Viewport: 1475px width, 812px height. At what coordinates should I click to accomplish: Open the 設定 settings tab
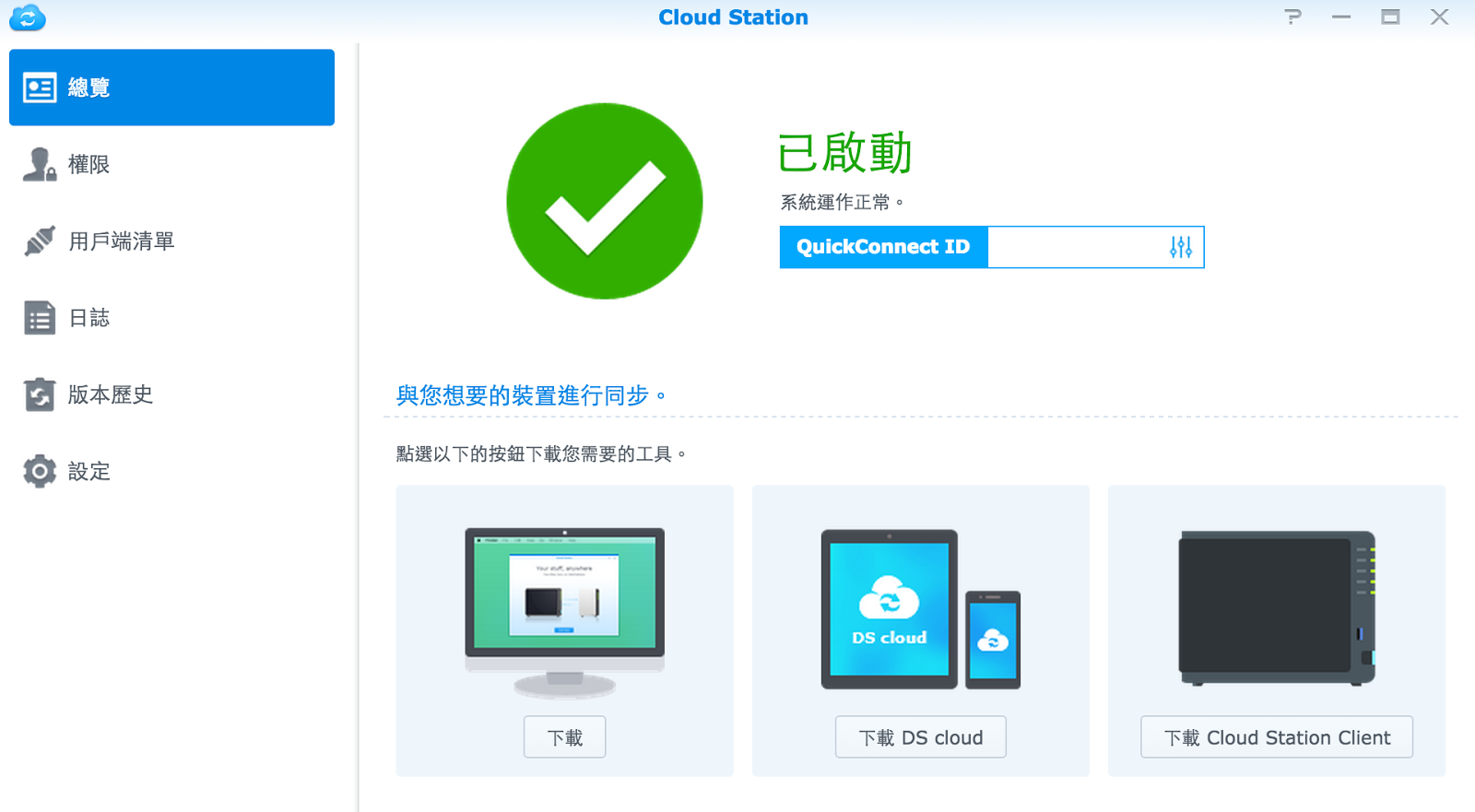click(171, 471)
